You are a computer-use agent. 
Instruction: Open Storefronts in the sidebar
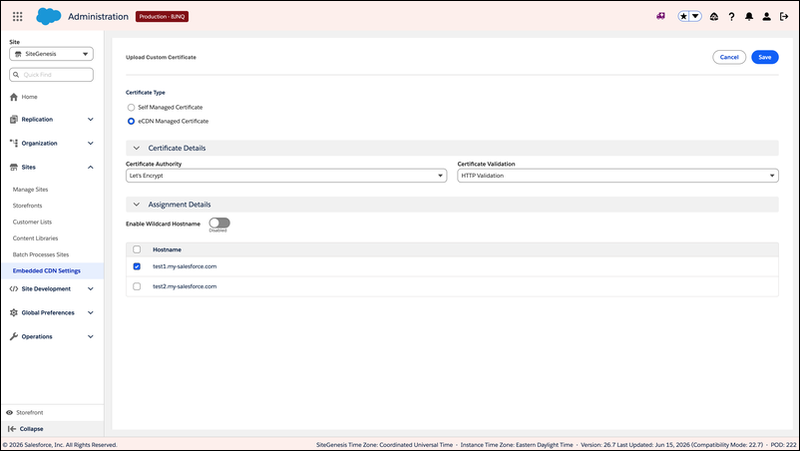[x=28, y=206]
